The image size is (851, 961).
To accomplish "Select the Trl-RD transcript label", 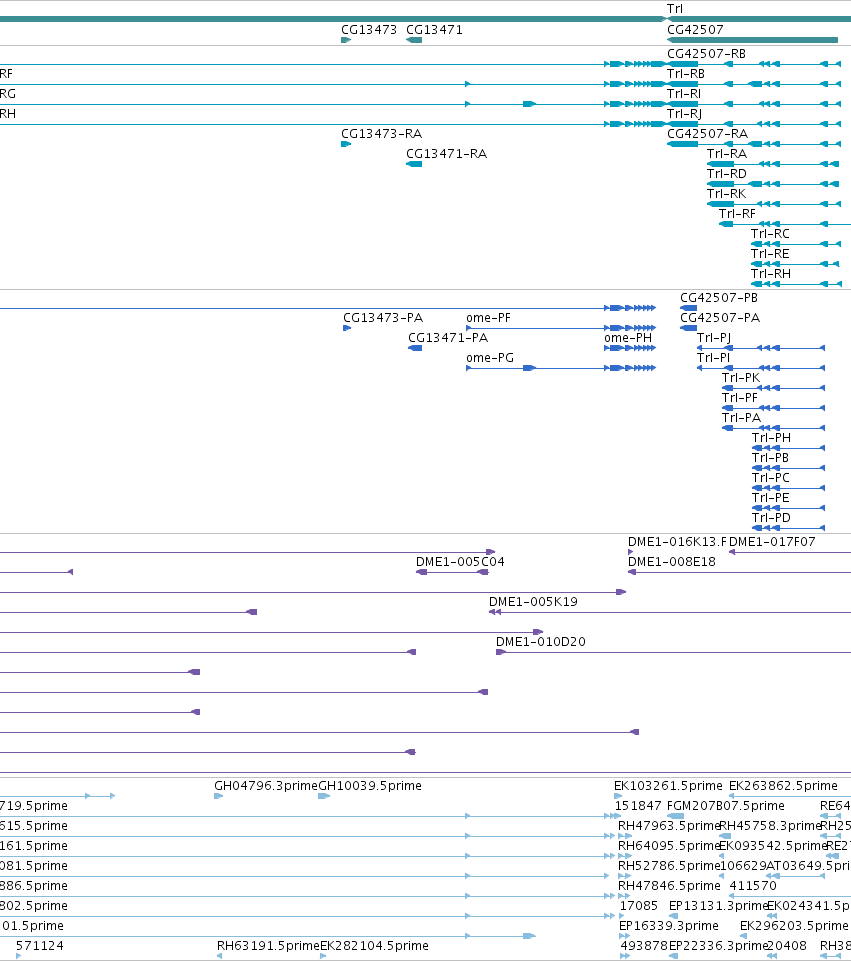I will point(727,174).
